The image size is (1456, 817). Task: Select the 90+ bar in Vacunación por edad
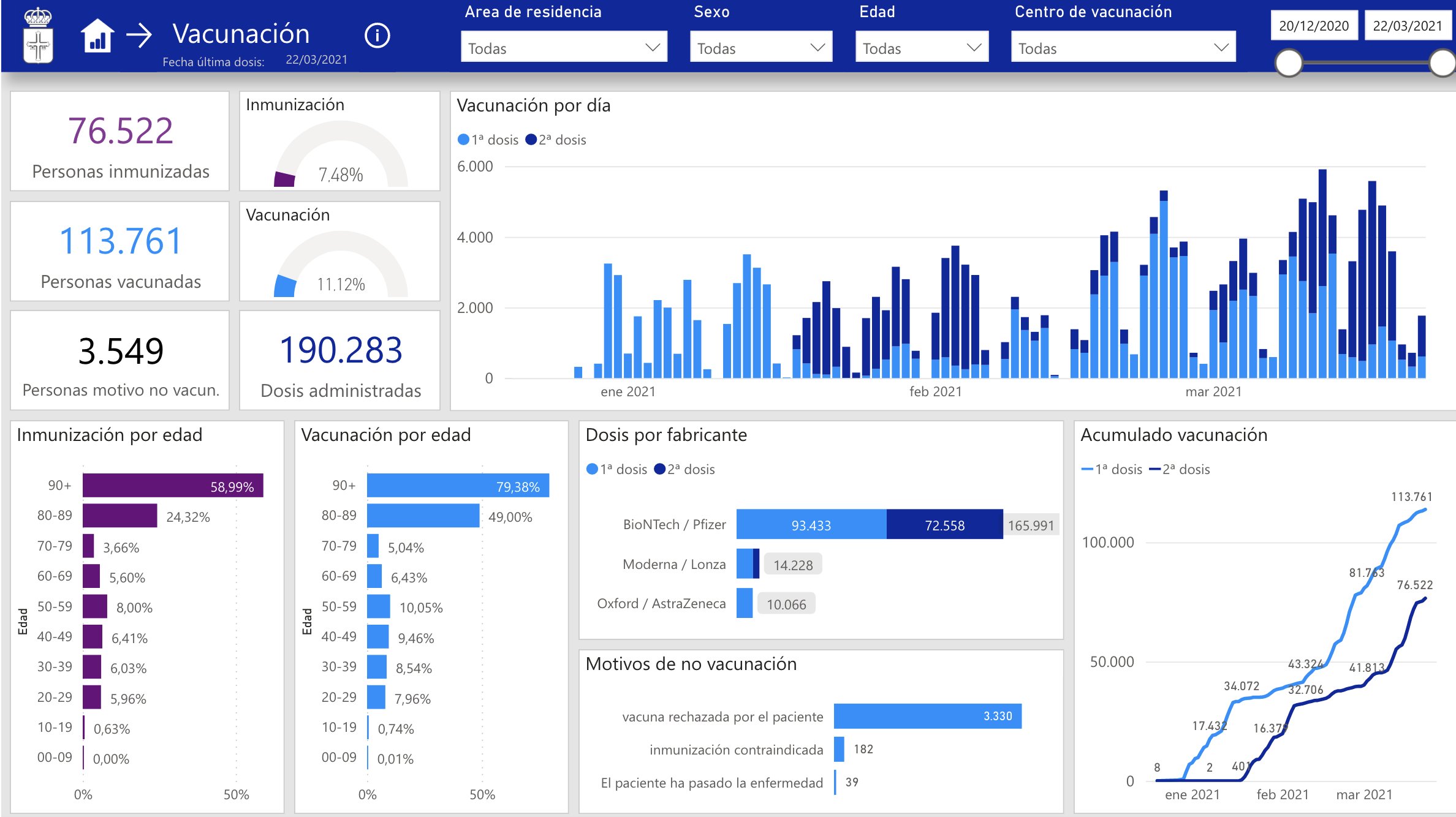[458, 486]
